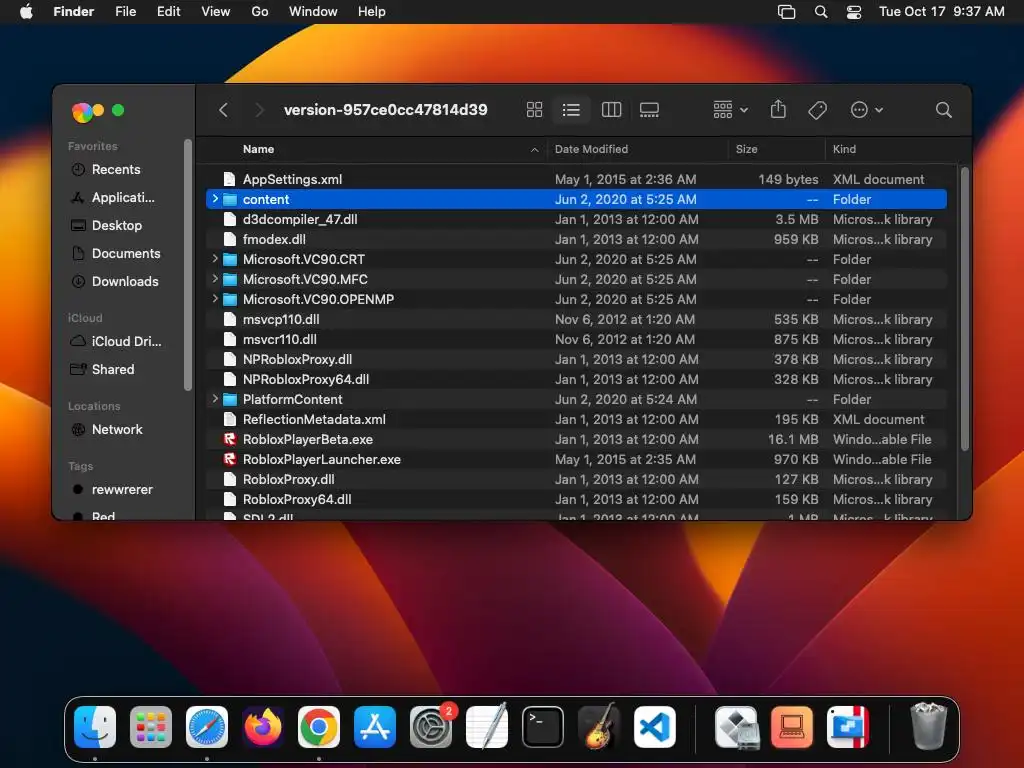Open the Go menu
Image resolution: width=1024 pixels, height=768 pixels.
click(260, 12)
